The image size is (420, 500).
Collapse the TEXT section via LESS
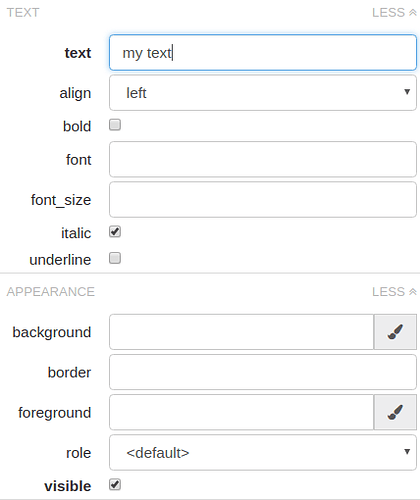394,13
